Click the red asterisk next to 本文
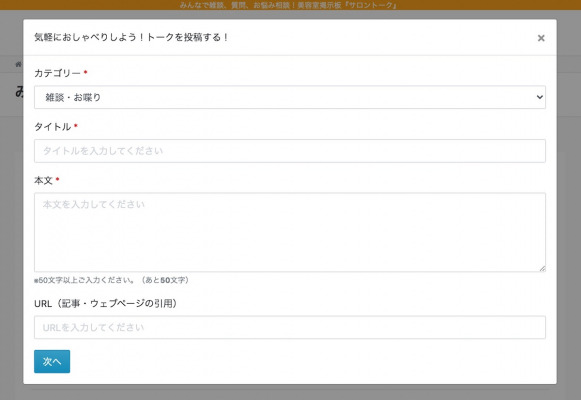 [57, 179]
